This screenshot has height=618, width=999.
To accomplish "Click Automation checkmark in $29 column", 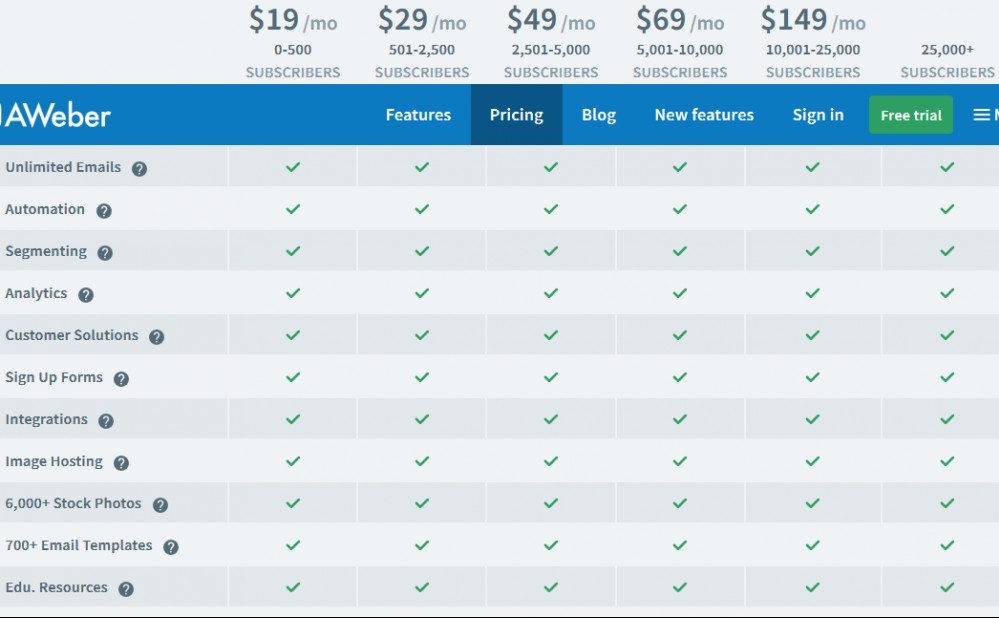I will tap(422, 209).
